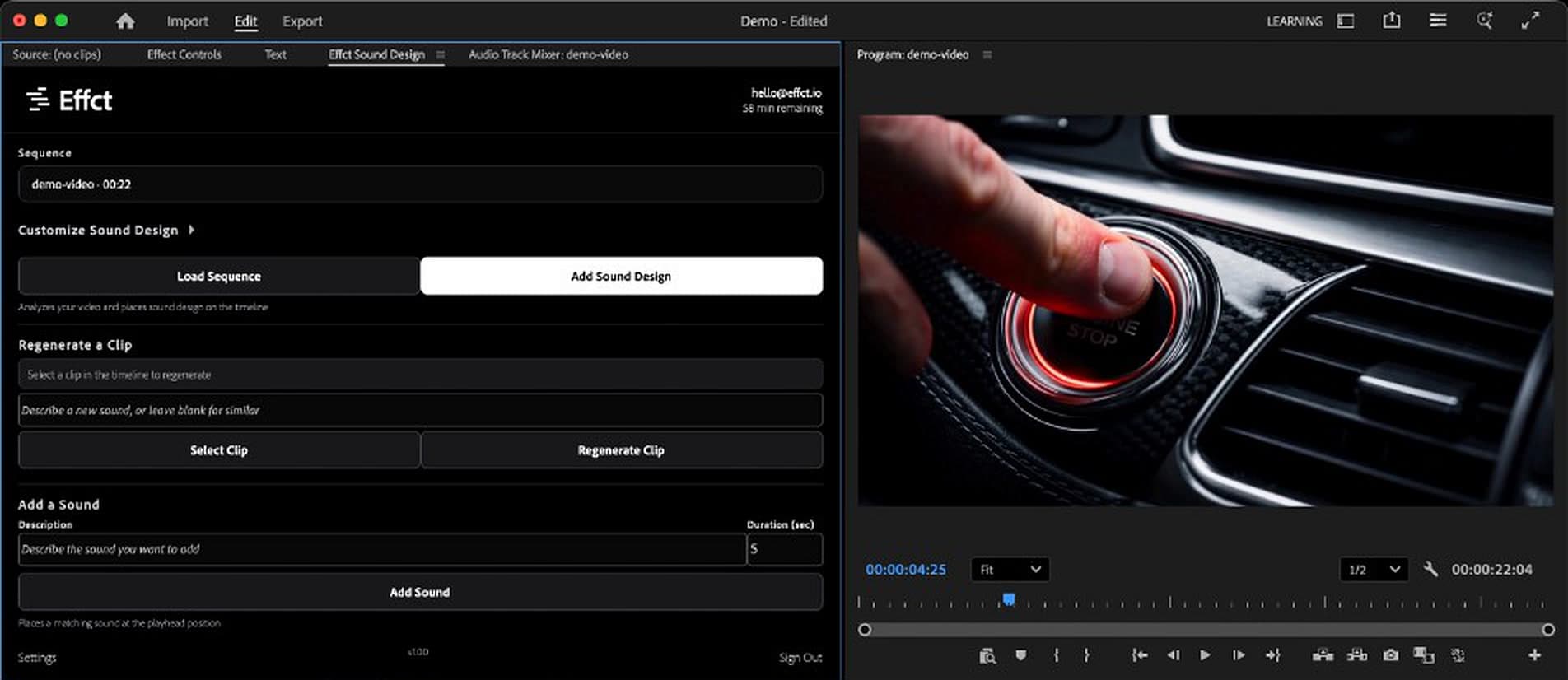Open the Sequence selector demo-video 00:22
Screen dimensions: 1568x680
pos(420,184)
